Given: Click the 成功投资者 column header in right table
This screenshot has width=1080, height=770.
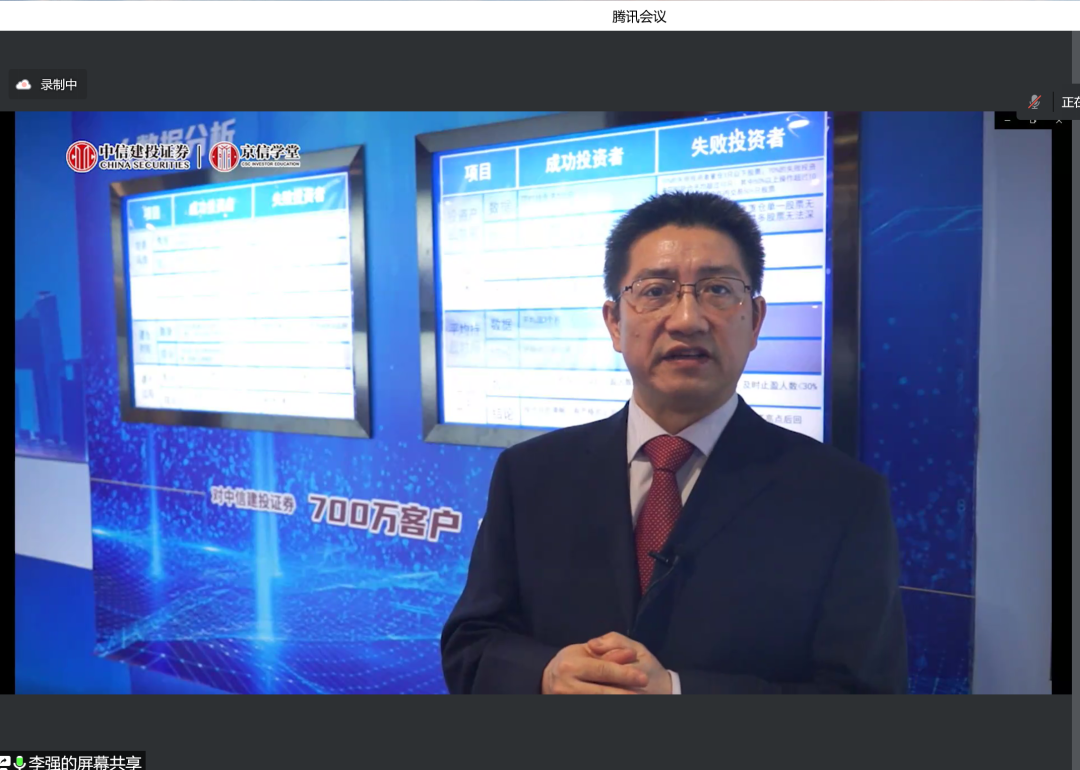Looking at the screenshot, I should click(x=585, y=160).
